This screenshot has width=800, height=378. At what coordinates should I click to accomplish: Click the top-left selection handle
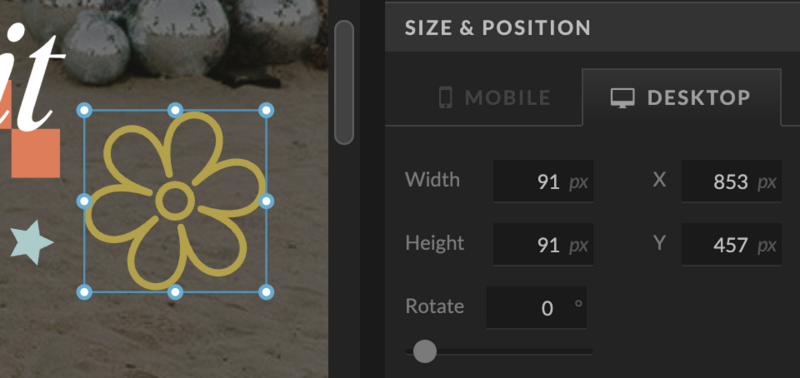(x=84, y=110)
